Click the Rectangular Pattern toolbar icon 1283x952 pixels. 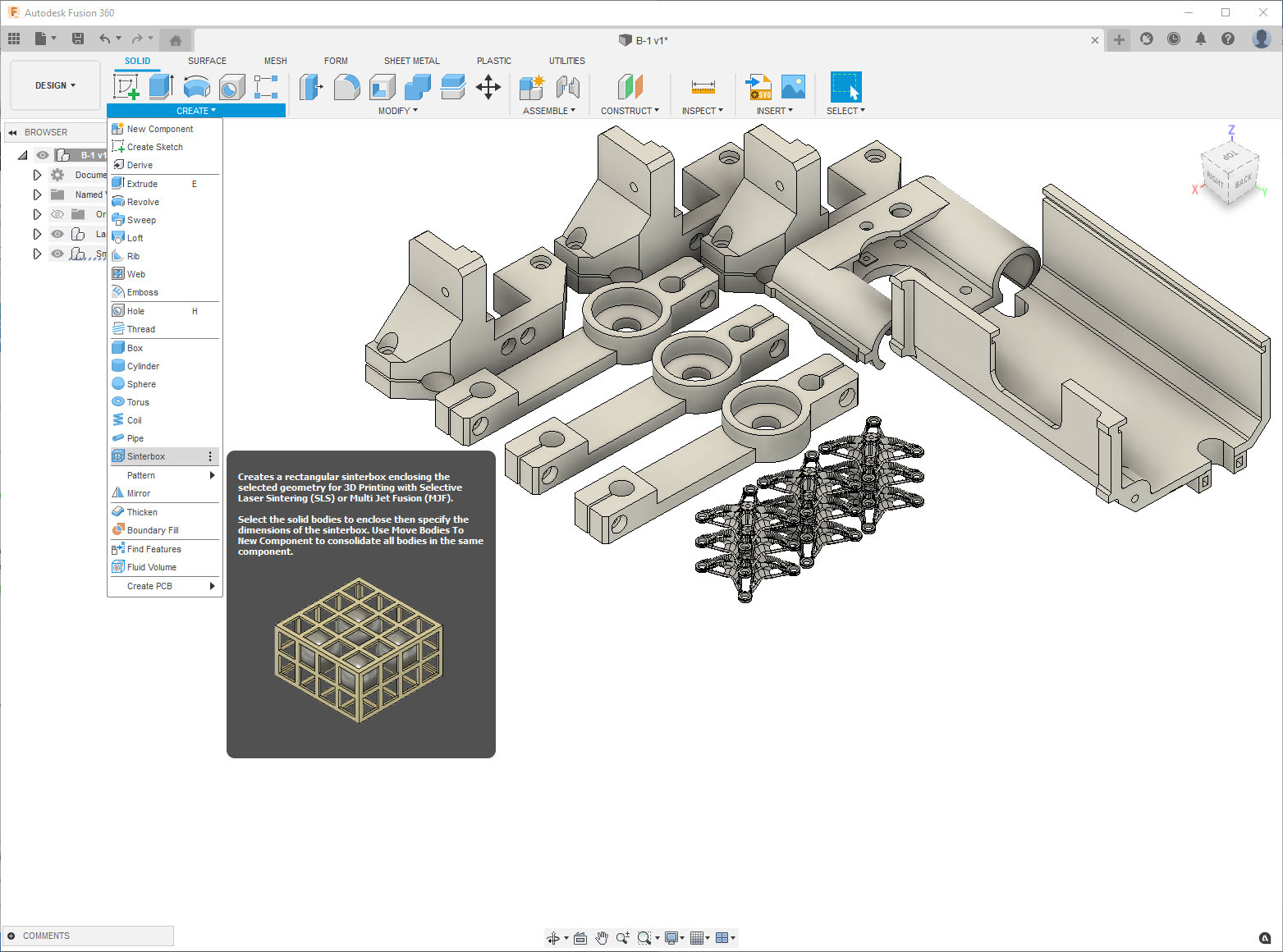(267, 86)
